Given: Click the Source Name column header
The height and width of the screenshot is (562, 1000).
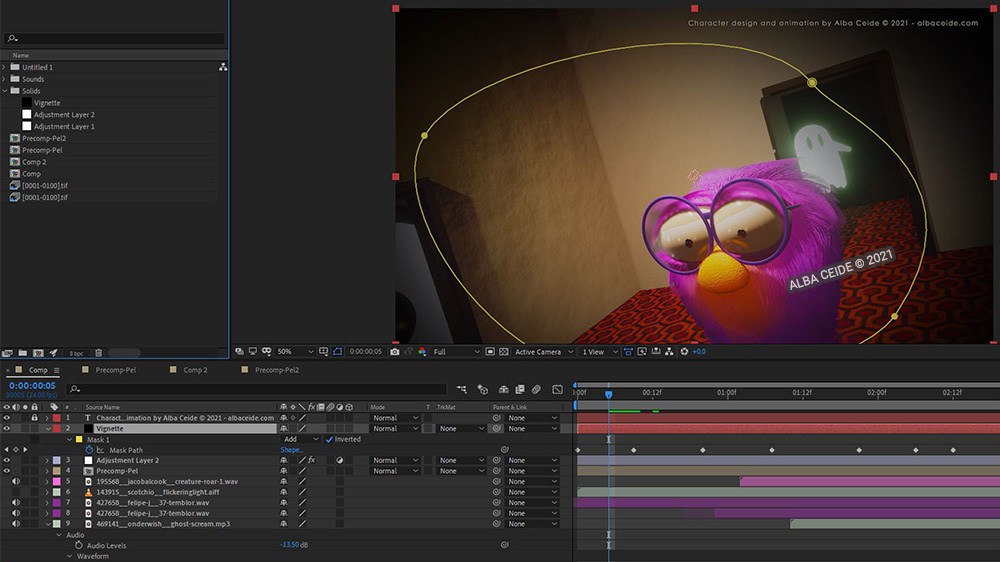Looking at the screenshot, I should pyautogui.click(x=103, y=407).
